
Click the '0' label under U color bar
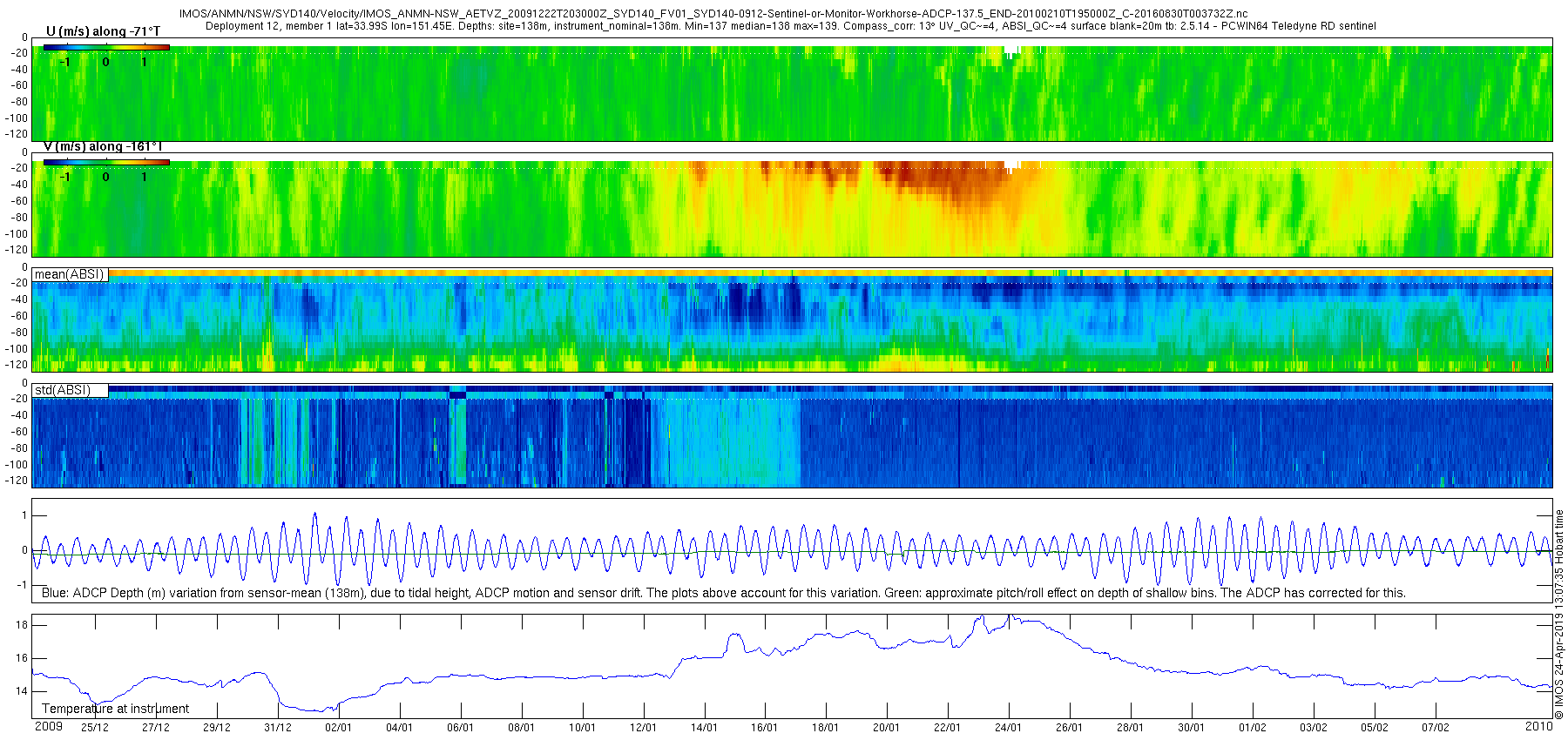(x=105, y=62)
